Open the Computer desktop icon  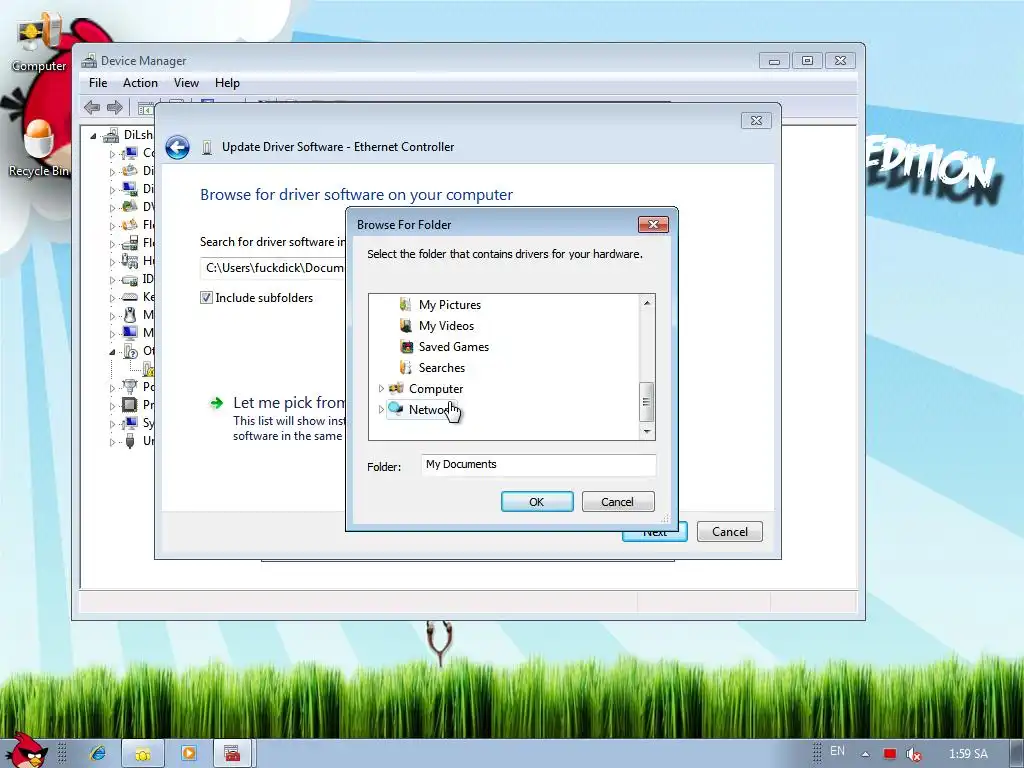[39, 42]
